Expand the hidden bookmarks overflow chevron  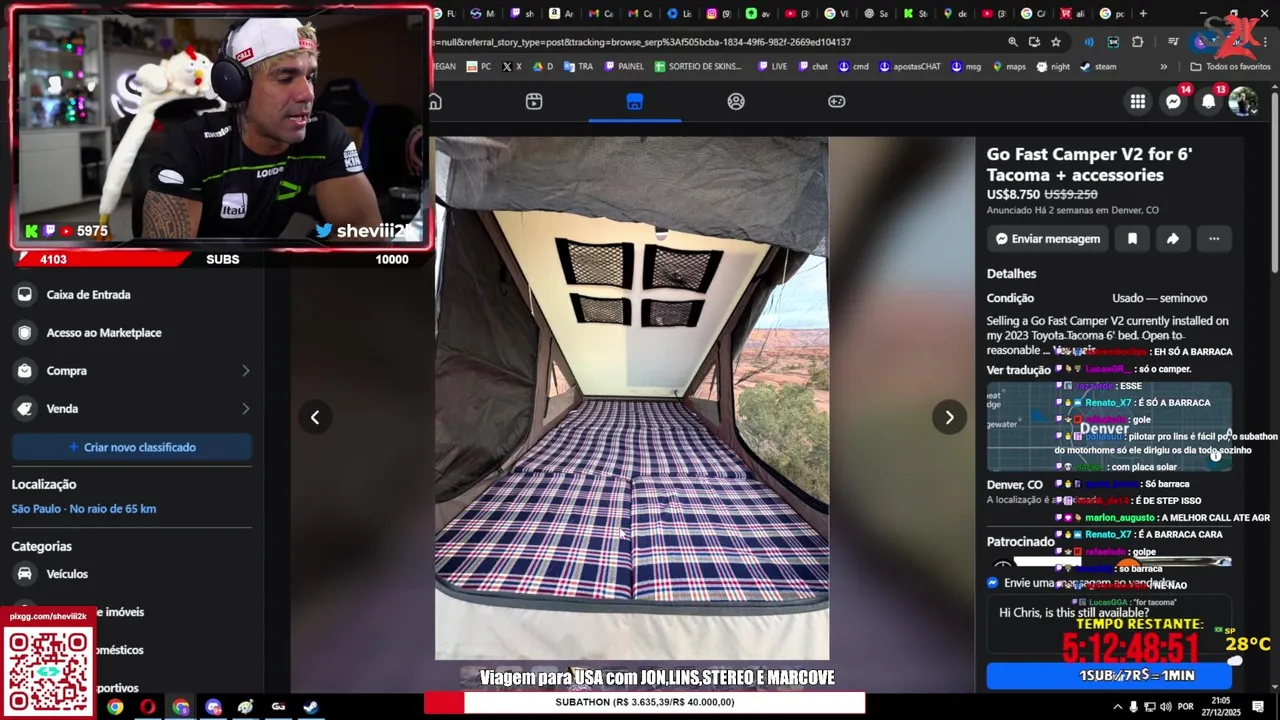click(x=1163, y=67)
